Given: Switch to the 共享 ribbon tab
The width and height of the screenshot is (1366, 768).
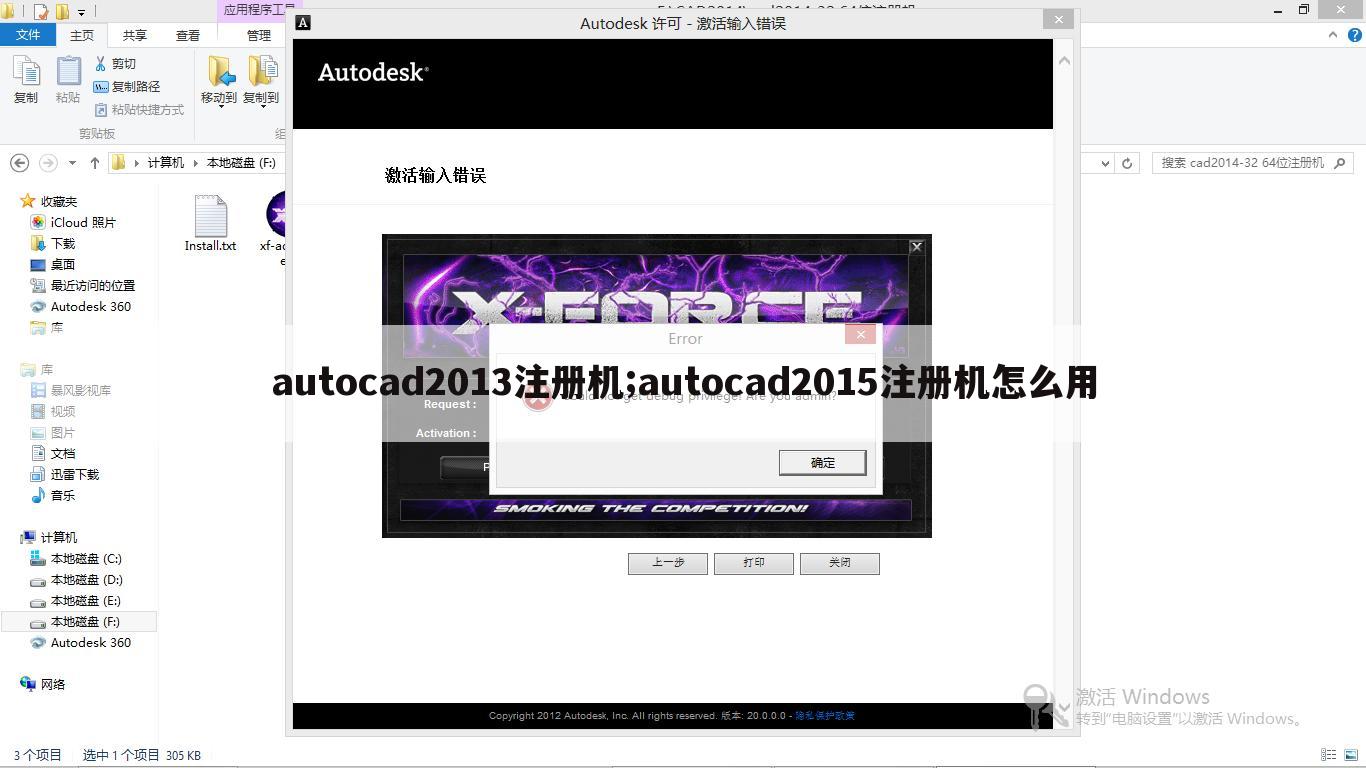Looking at the screenshot, I should point(135,35).
